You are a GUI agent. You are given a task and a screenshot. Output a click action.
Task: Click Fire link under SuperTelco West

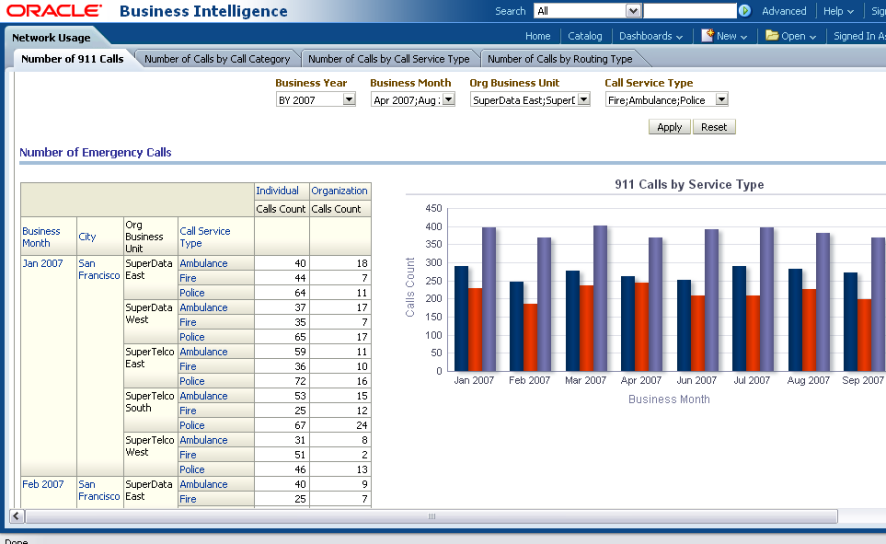pos(188,455)
